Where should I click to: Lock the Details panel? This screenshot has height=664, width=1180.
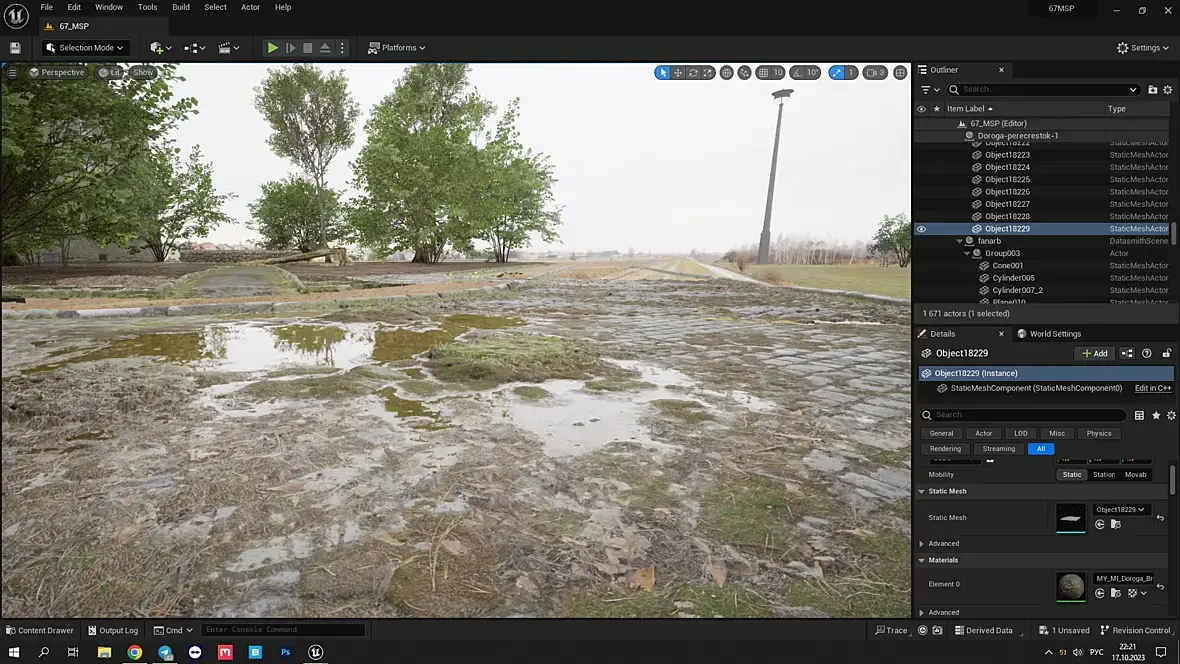pos(1166,353)
